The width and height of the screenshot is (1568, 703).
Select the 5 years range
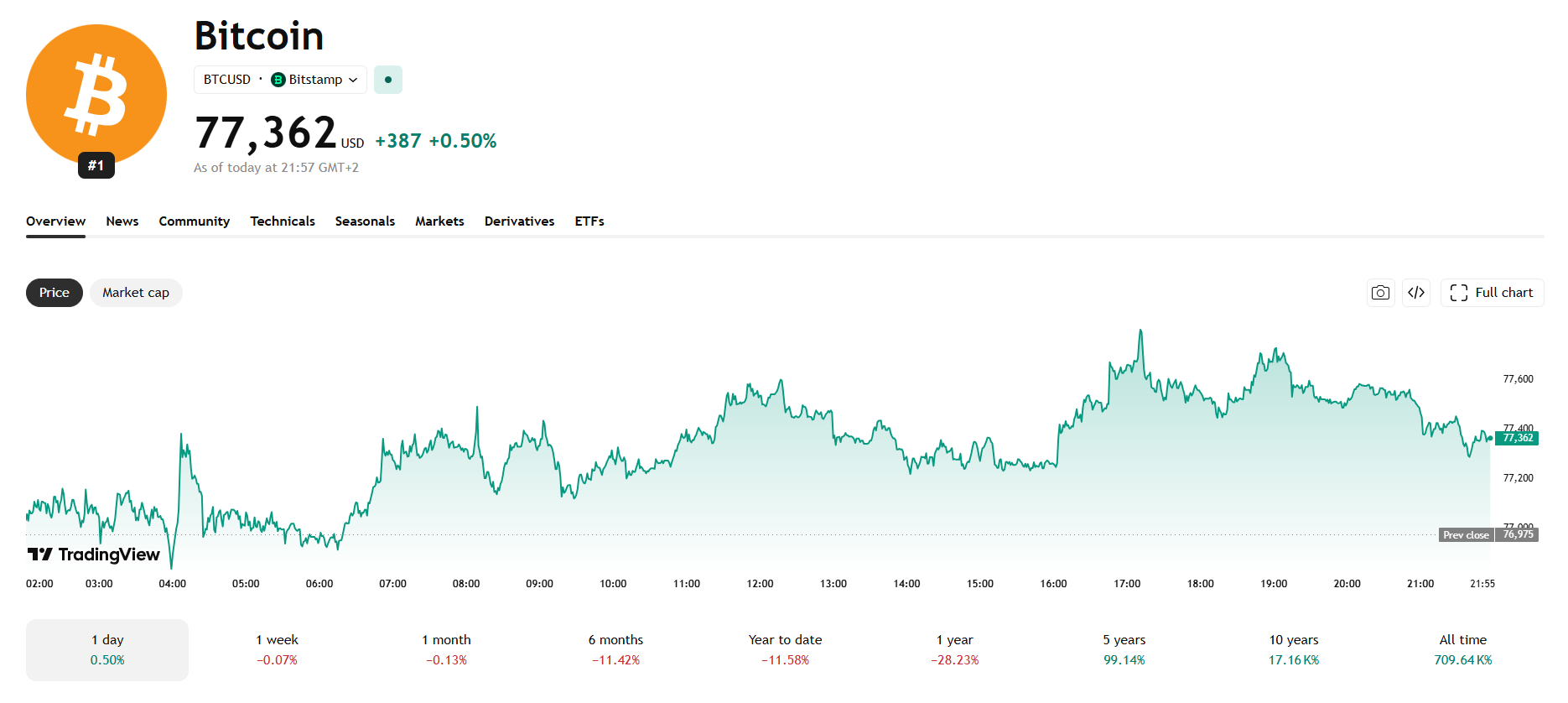coord(1124,650)
